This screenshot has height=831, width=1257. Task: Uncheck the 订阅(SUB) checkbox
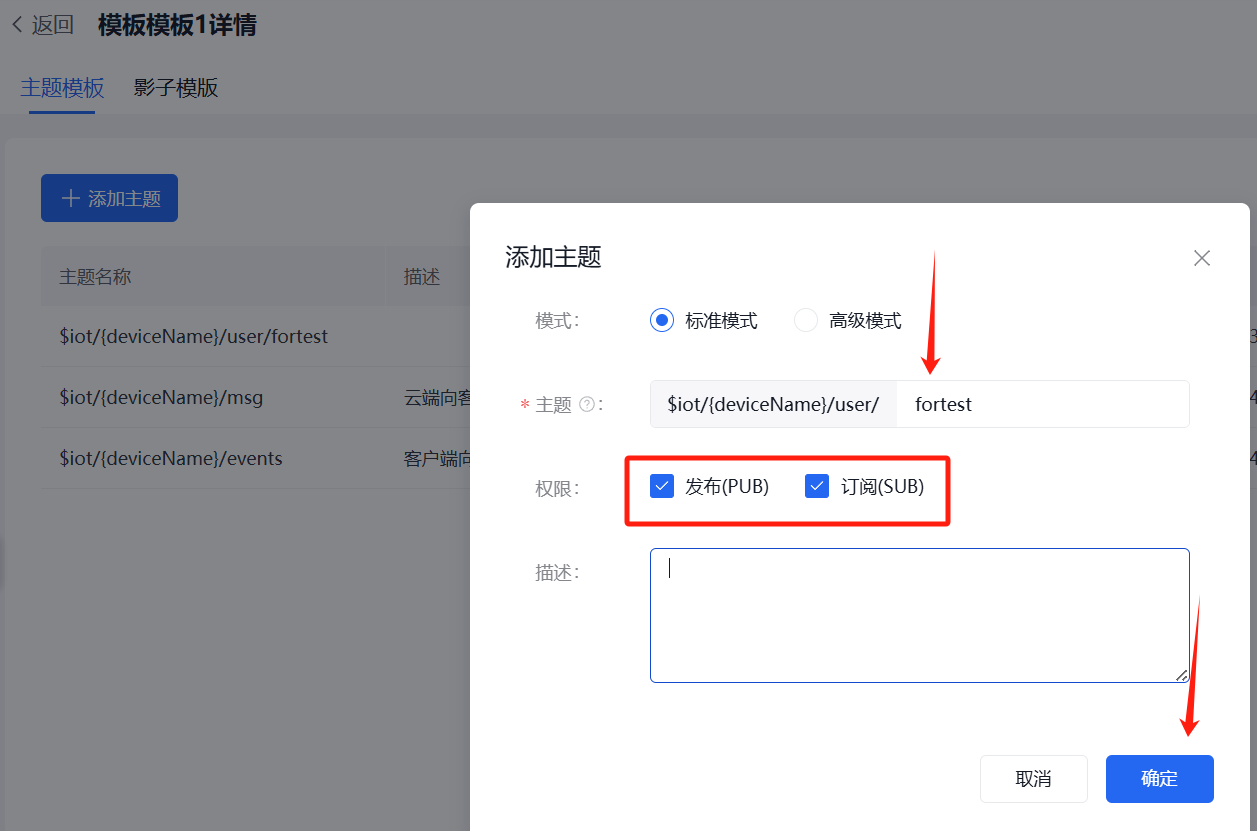[x=817, y=487]
